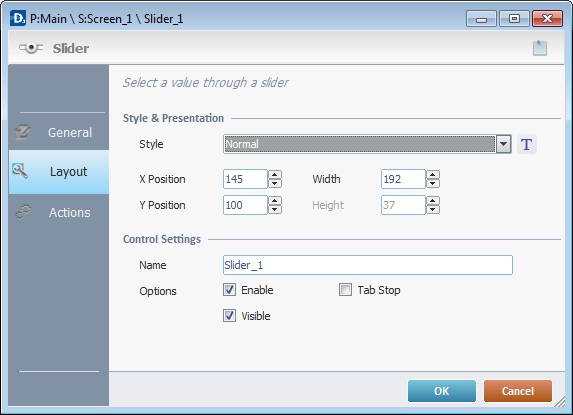The height and width of the screenshot is (415, 573).
Task: Open the Style dropdown arrow
Action: pos(503,144)
